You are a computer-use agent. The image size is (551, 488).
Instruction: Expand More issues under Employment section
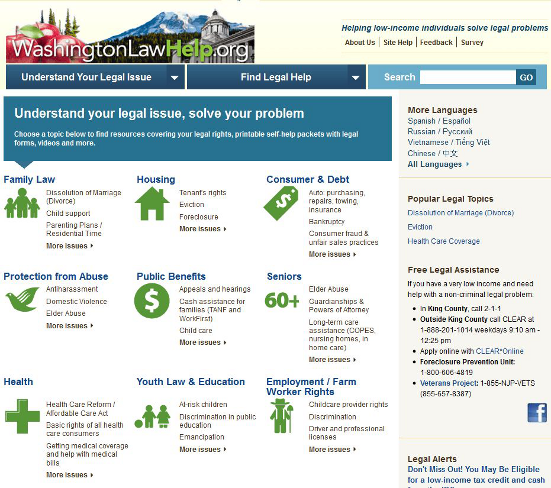[x=332, y=449]
